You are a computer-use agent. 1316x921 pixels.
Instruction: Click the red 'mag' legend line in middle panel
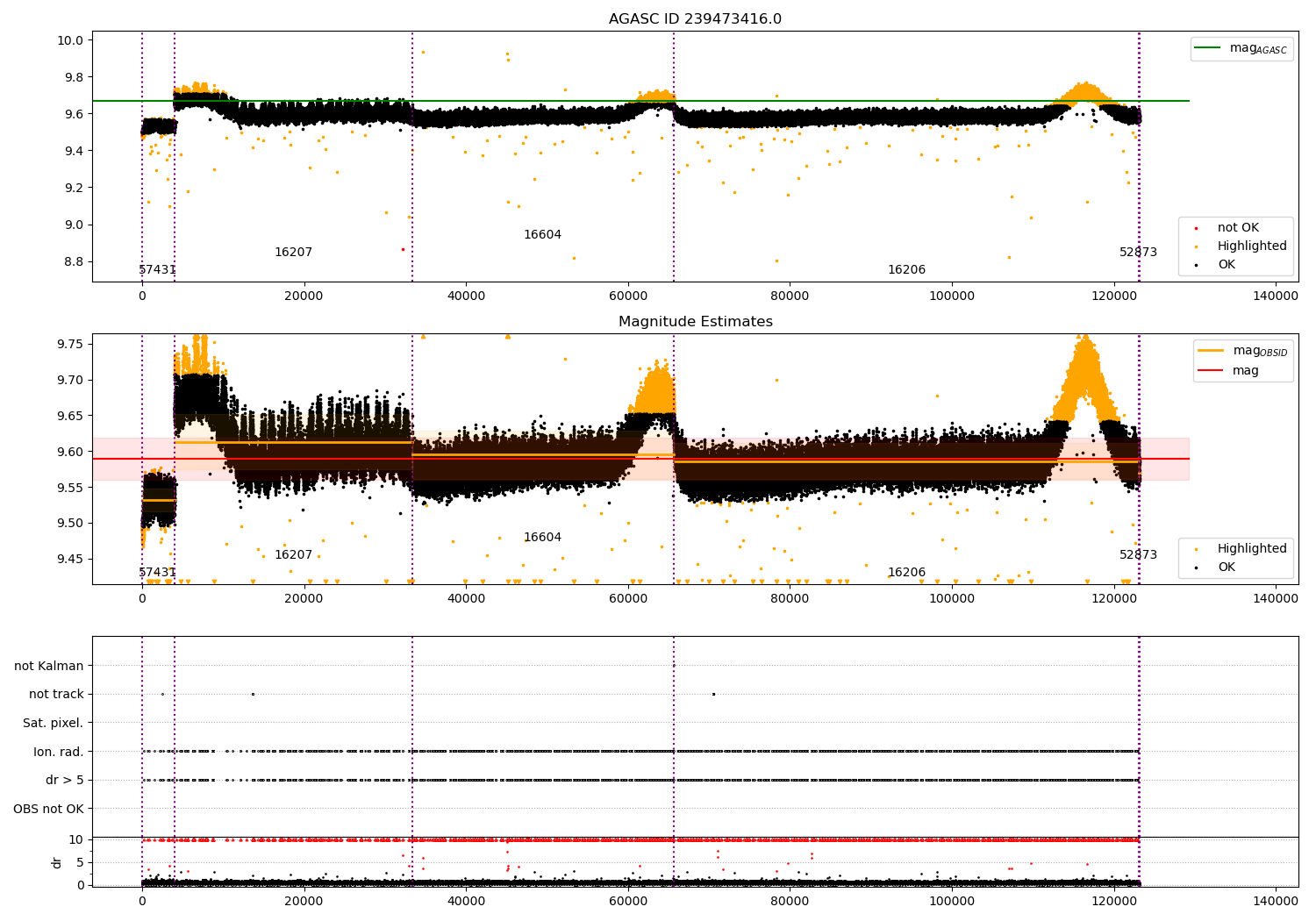(x=1212, y=370)
